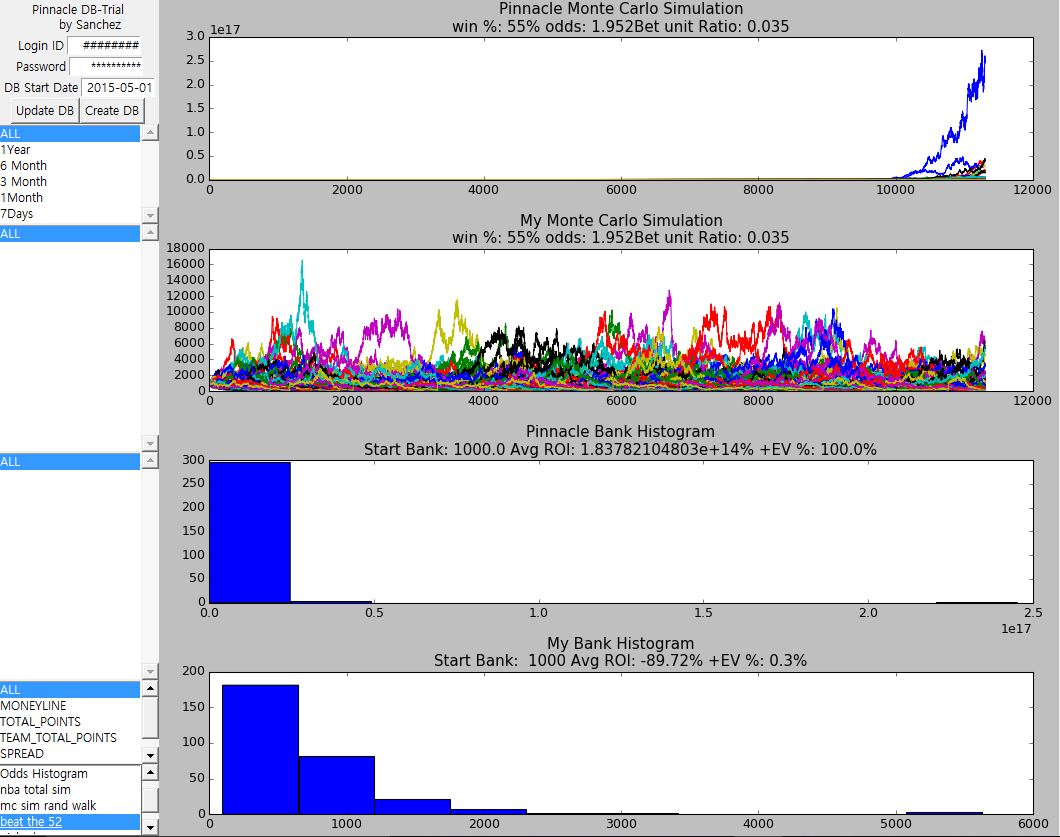1060x837 pixels.
Task: Select the Odds Histogram analysis entry
Action: click(x=70, y=773)
